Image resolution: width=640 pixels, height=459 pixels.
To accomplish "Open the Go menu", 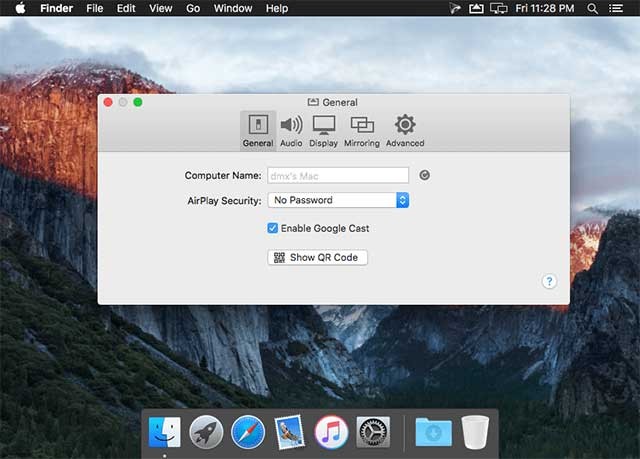I will pyautogui.click(x=193, y=8).
